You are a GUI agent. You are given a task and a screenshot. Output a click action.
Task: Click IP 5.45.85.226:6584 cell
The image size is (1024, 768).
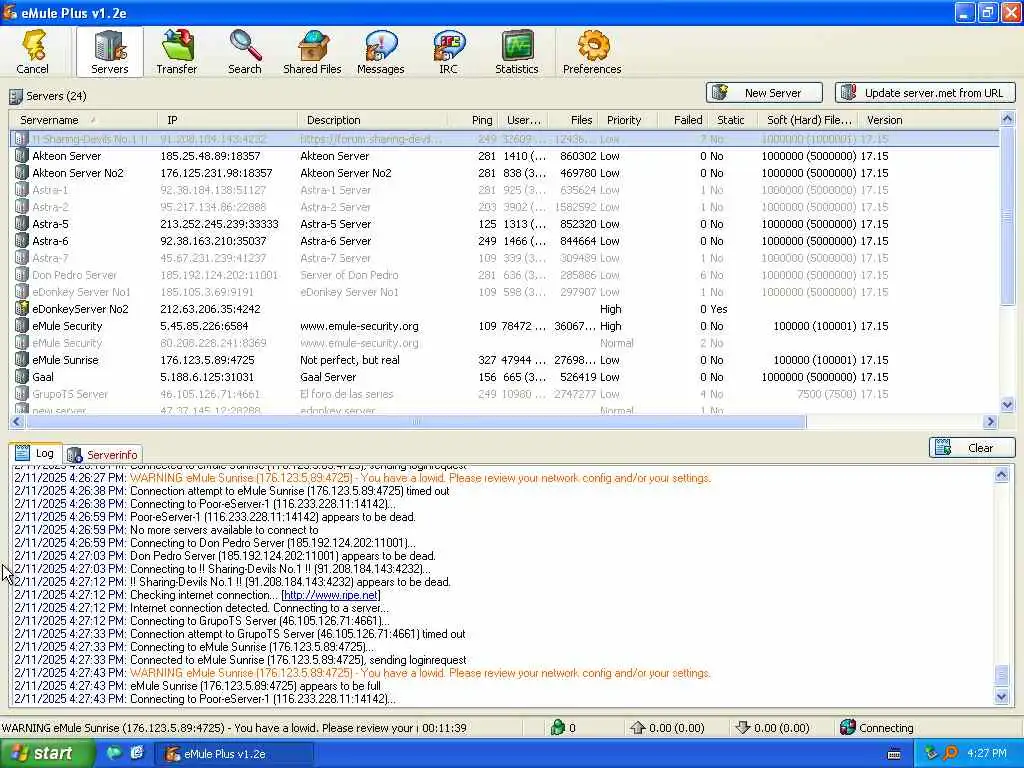(x=204, y=326)
